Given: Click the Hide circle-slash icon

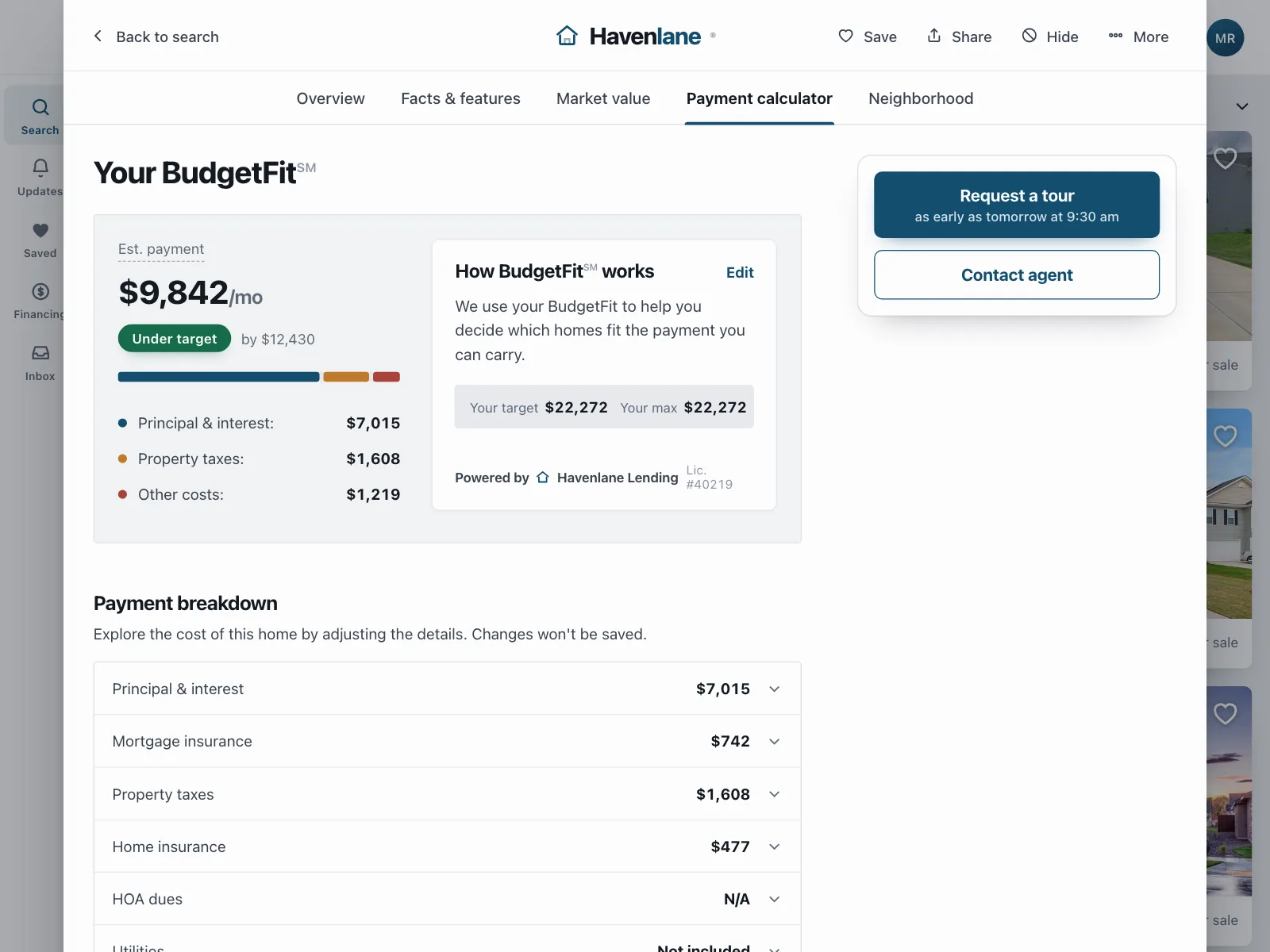Looking at the screenshot, I should click(x=1029, y=36).
